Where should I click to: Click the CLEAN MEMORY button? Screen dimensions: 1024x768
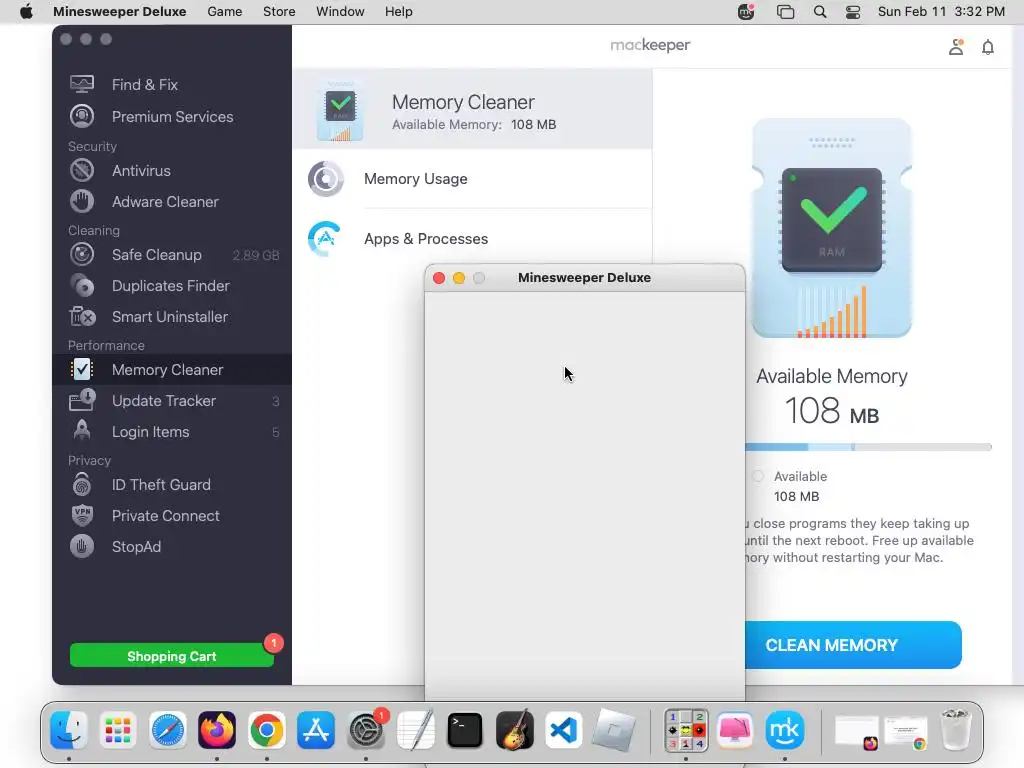[x=853, y=645]
